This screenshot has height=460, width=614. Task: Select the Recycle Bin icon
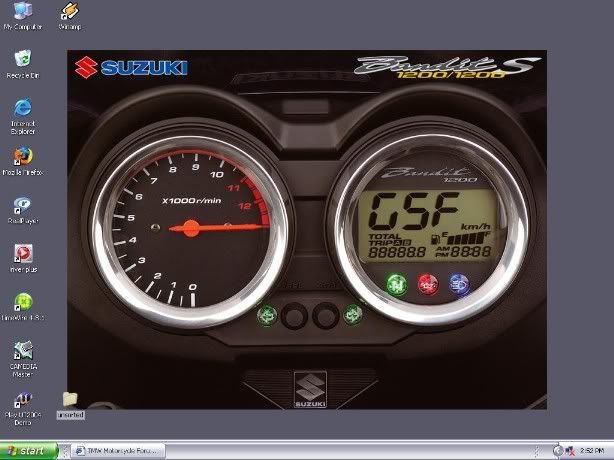click(x=23, y=64)
